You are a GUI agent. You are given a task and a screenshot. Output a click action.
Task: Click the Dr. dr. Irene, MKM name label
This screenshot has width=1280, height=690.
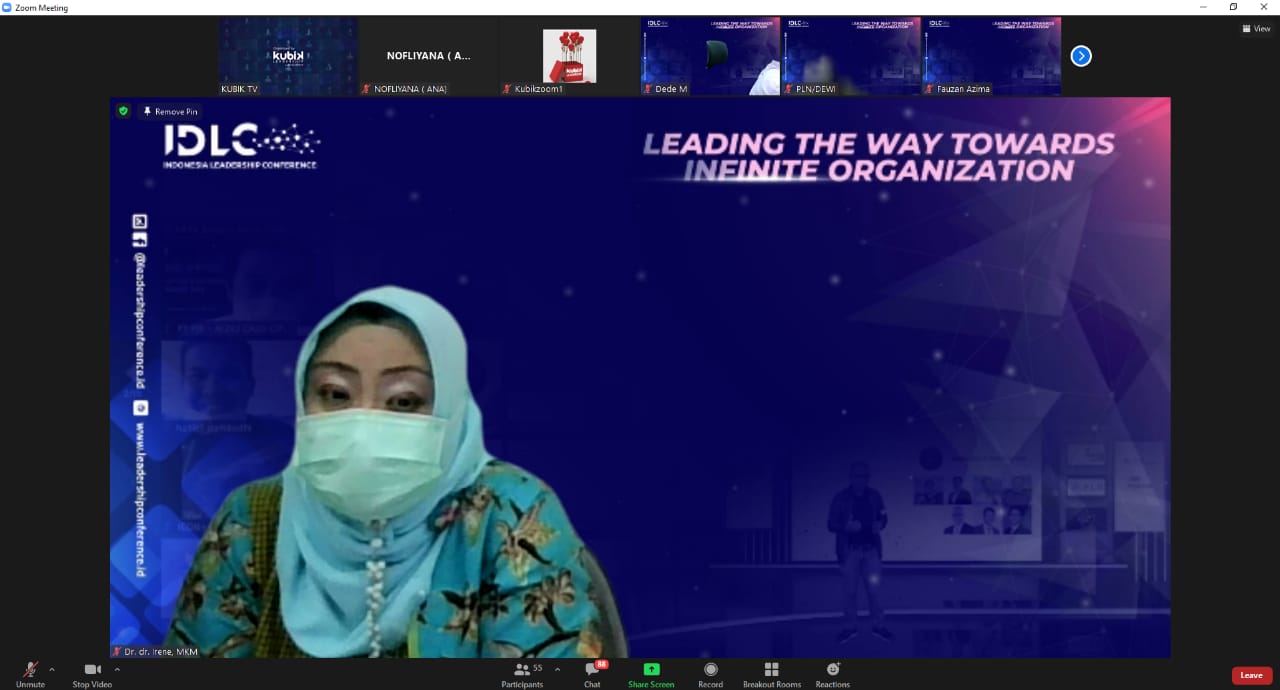click(x=155, y=652)
